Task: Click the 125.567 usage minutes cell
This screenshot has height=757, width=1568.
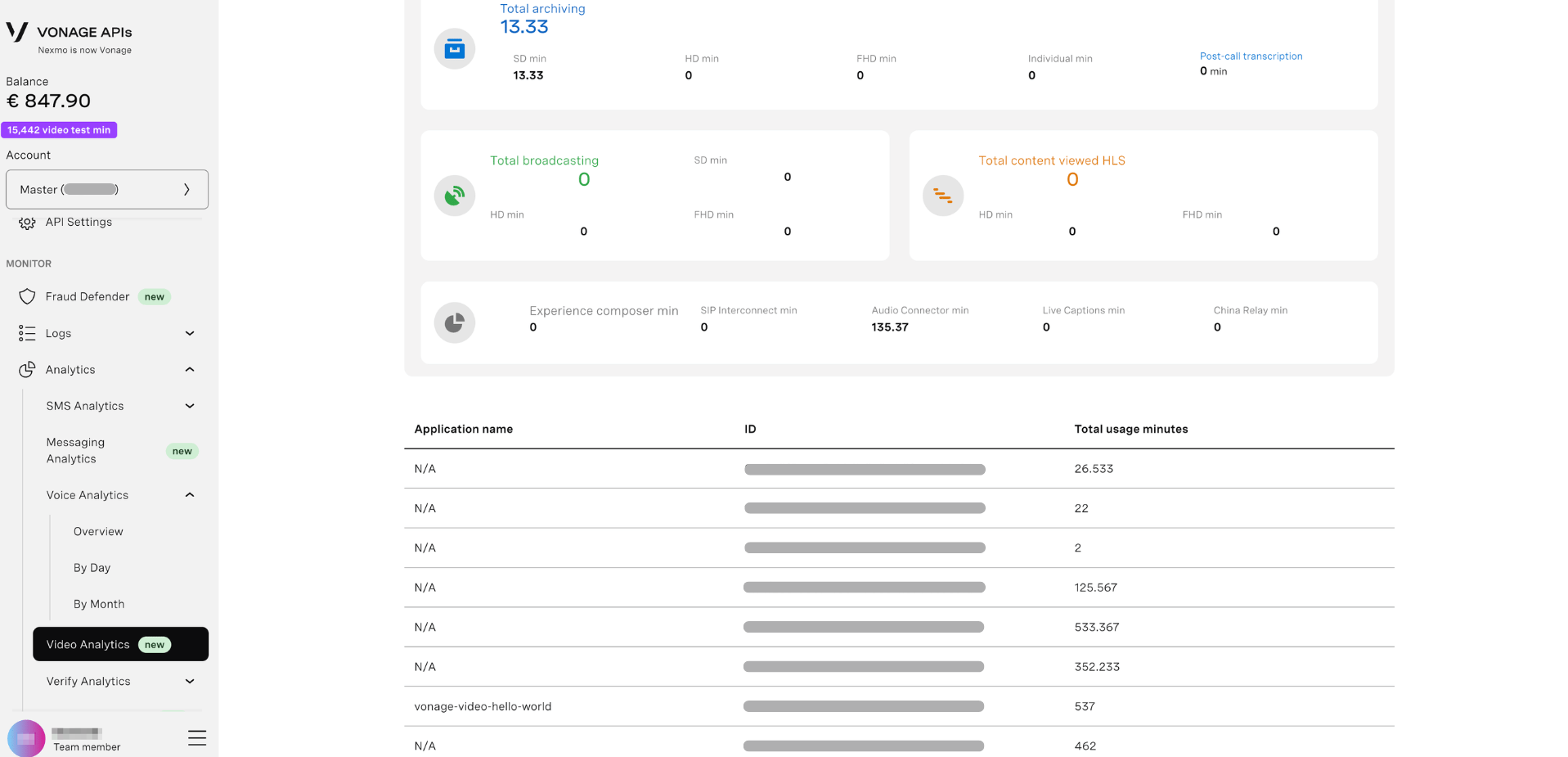Action: [x=1095, y=588]
